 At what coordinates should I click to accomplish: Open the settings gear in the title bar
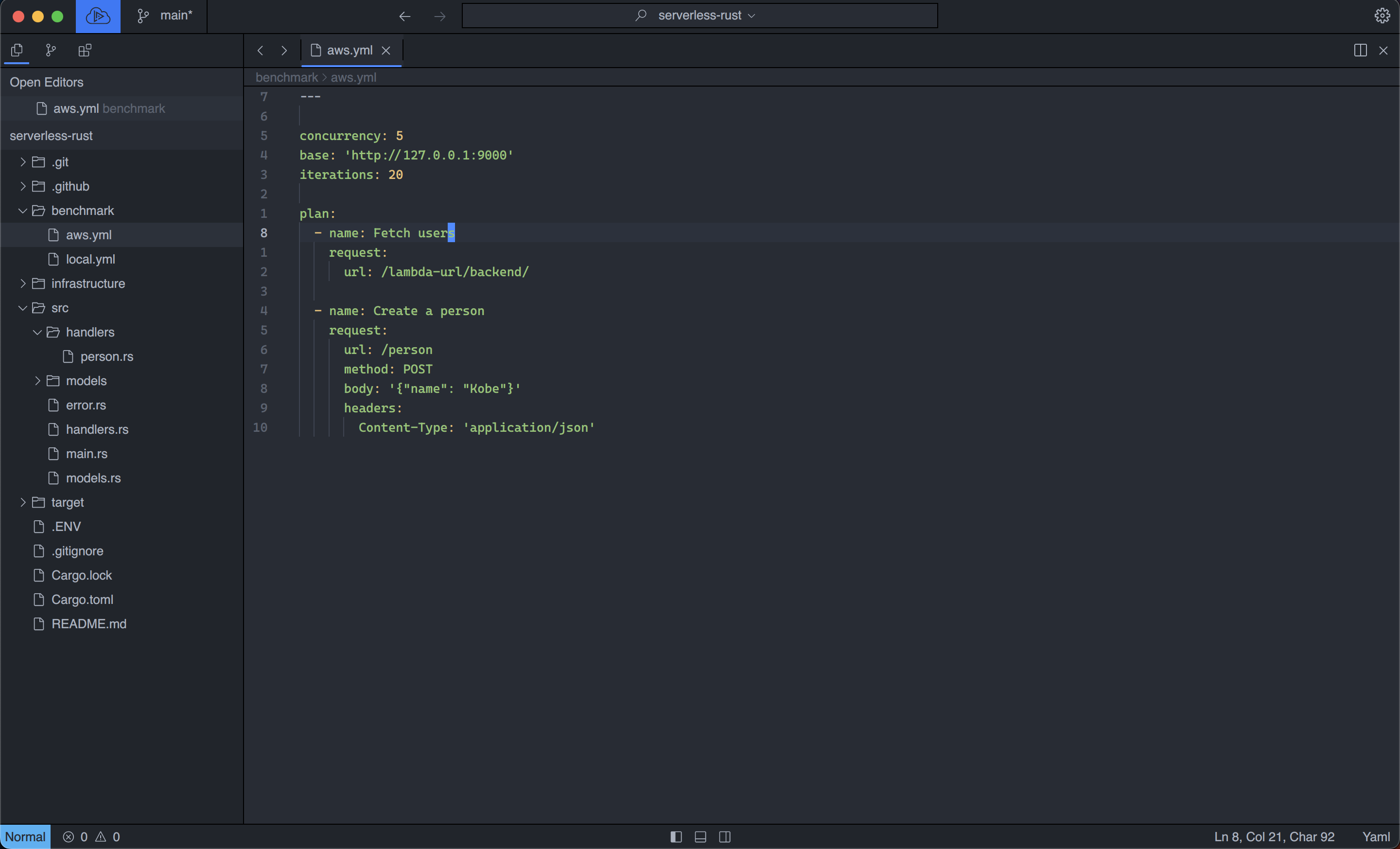click(1382, 16)
